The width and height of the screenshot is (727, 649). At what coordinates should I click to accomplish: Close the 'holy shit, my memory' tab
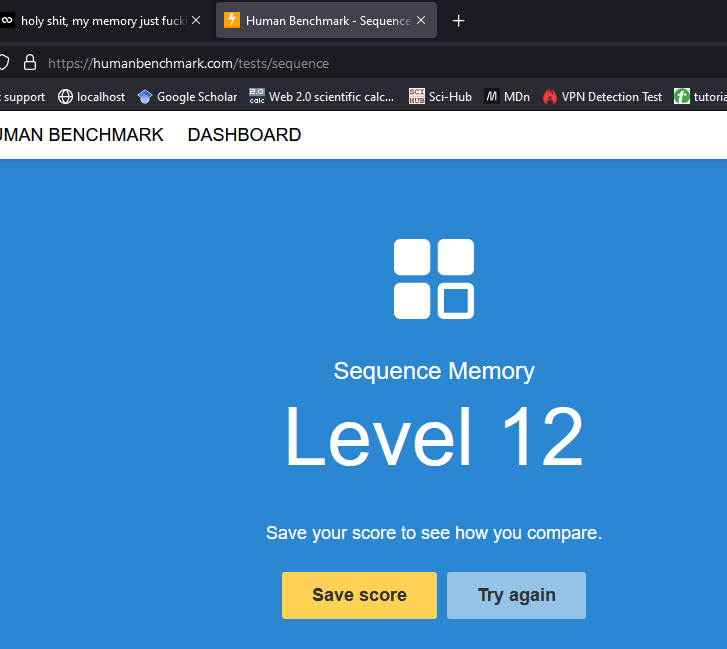196,20
